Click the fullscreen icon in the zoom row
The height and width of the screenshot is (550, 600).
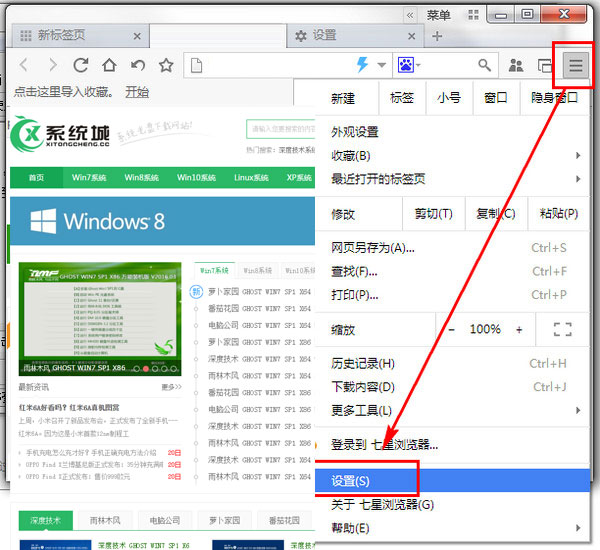pyautogui.click(x=562, y=330)
